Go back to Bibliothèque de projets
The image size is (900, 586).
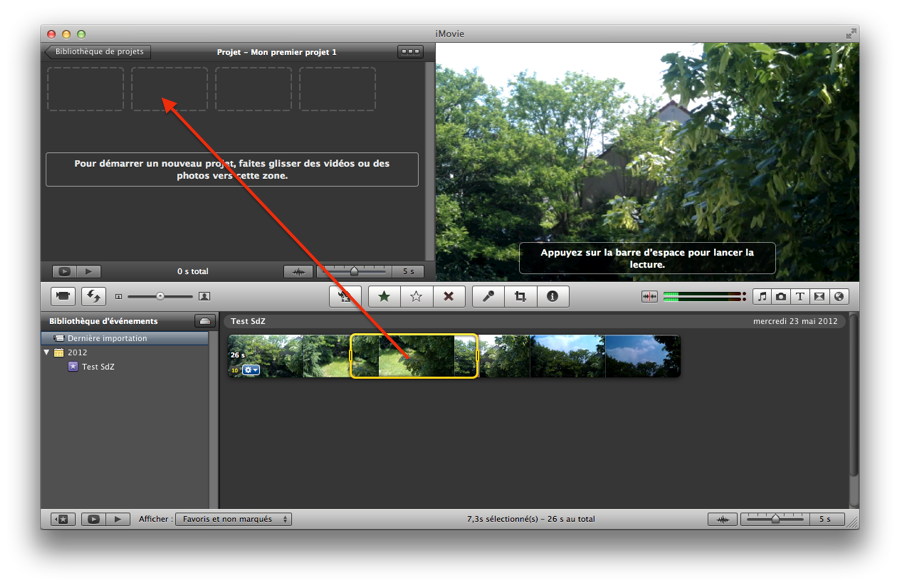tap(98, 52)
